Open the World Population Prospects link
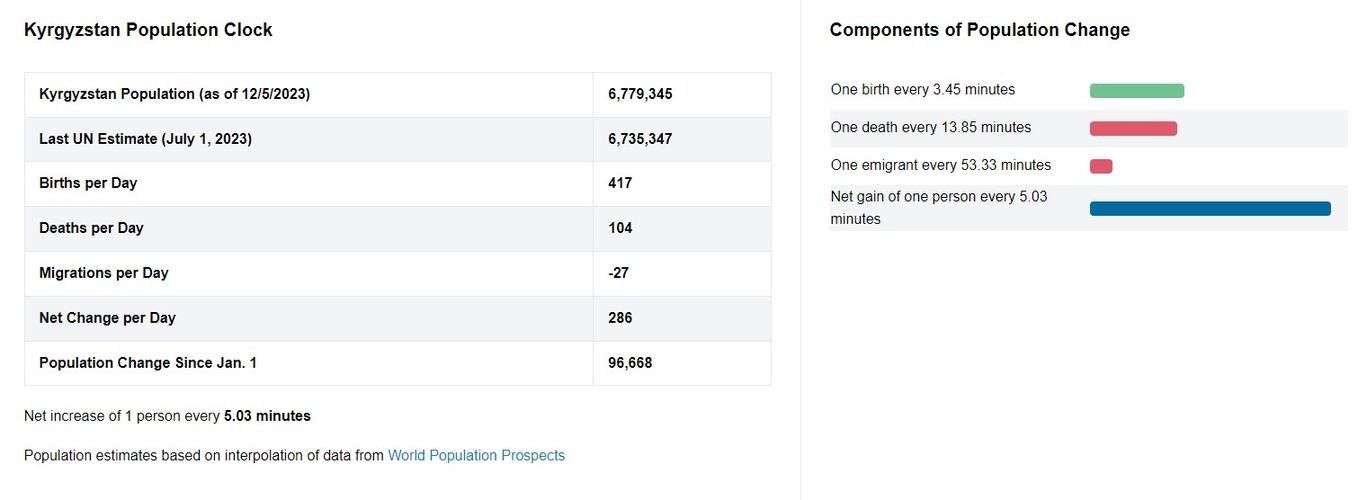Image resolution: width=1367 pixels, height=500 pixels. [x=476, y=456]
